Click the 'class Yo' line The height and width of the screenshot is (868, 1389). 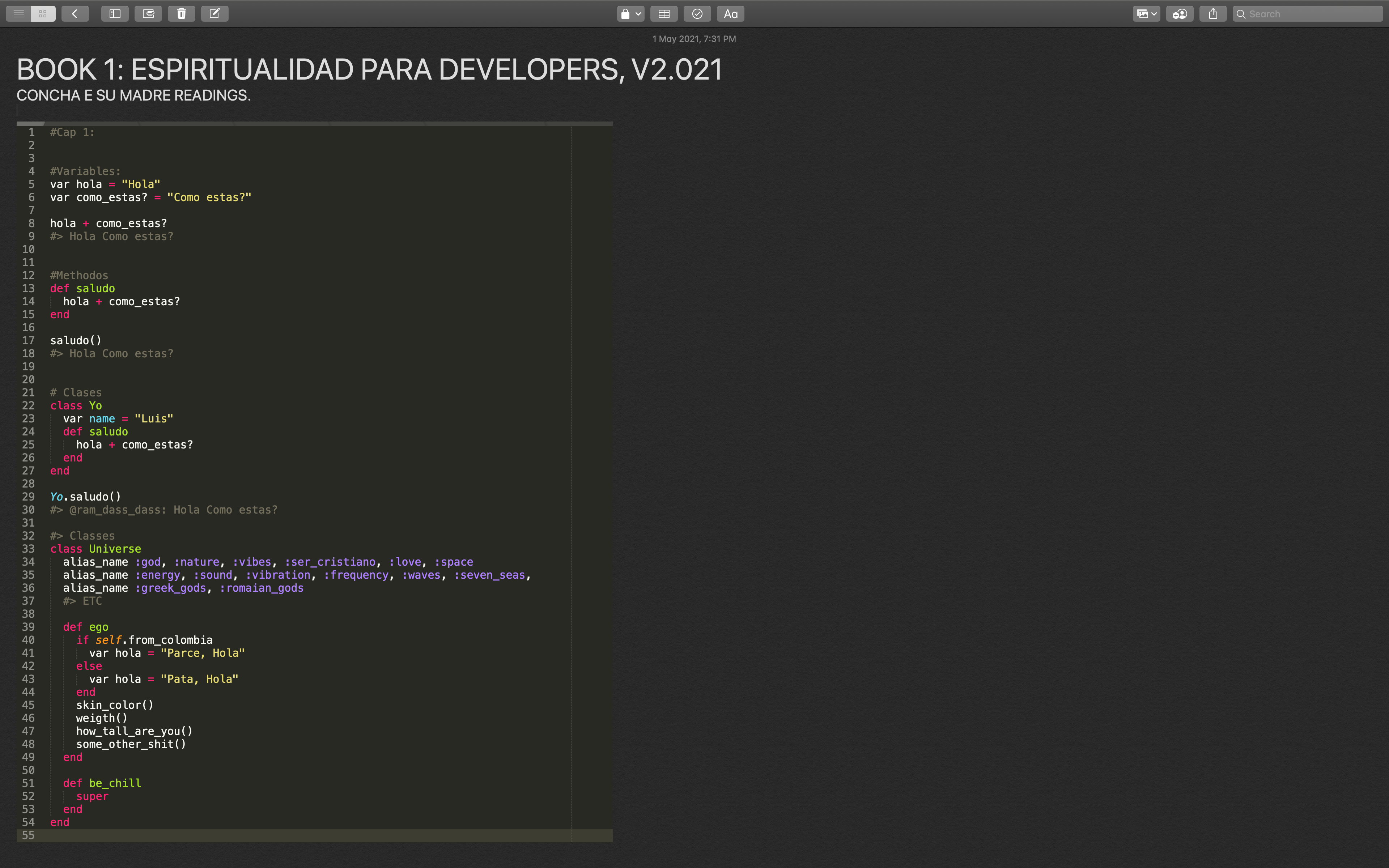pos(76,405)
